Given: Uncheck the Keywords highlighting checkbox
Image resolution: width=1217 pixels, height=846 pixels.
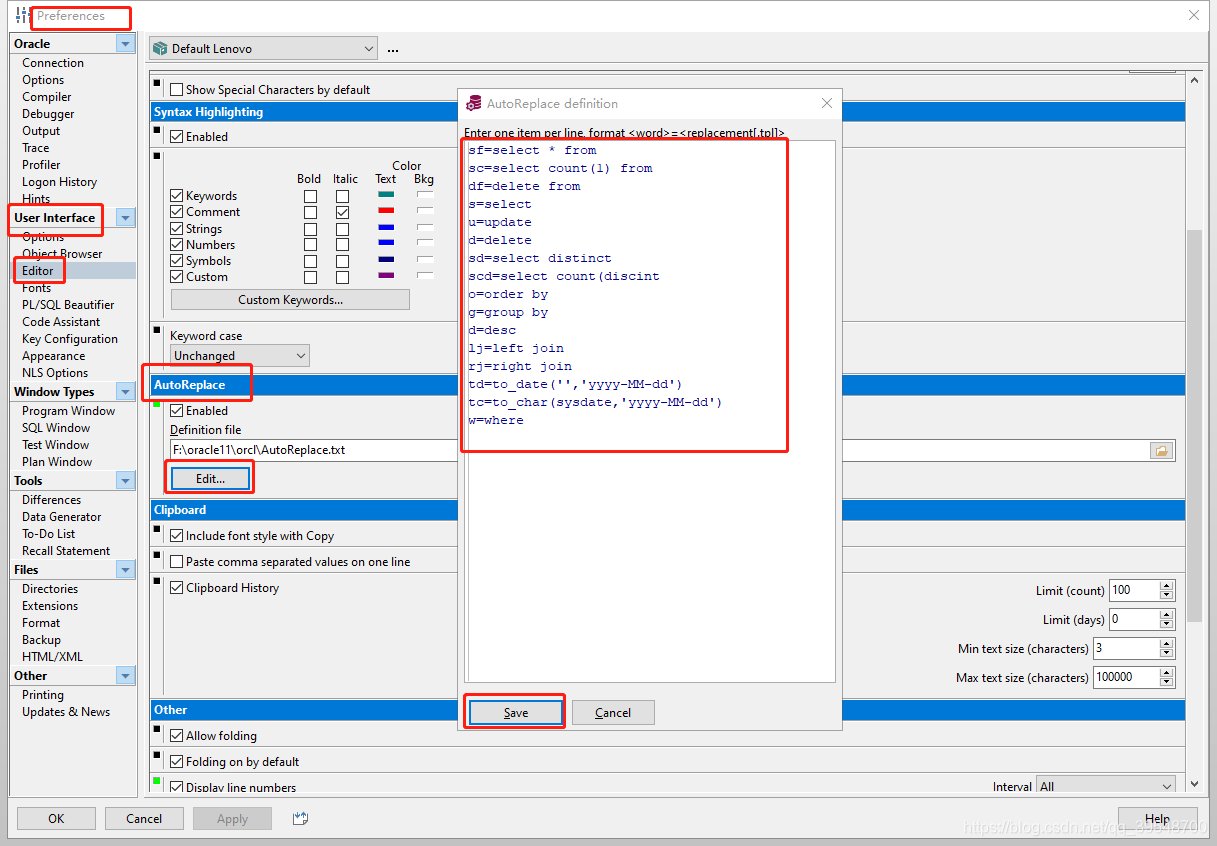Looking at the screenshot, I should pyautogui.click(x=177, y=196).
